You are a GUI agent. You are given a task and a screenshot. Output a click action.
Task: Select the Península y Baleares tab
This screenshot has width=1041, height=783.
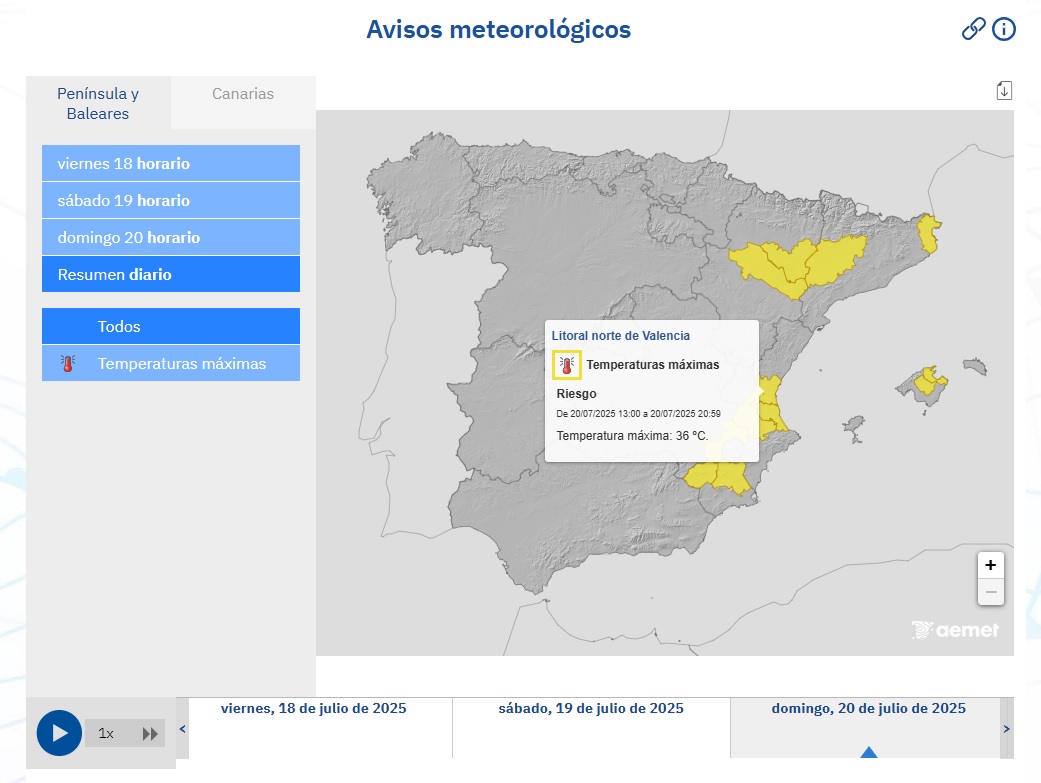pyautogui.click(x=98, y=103)
